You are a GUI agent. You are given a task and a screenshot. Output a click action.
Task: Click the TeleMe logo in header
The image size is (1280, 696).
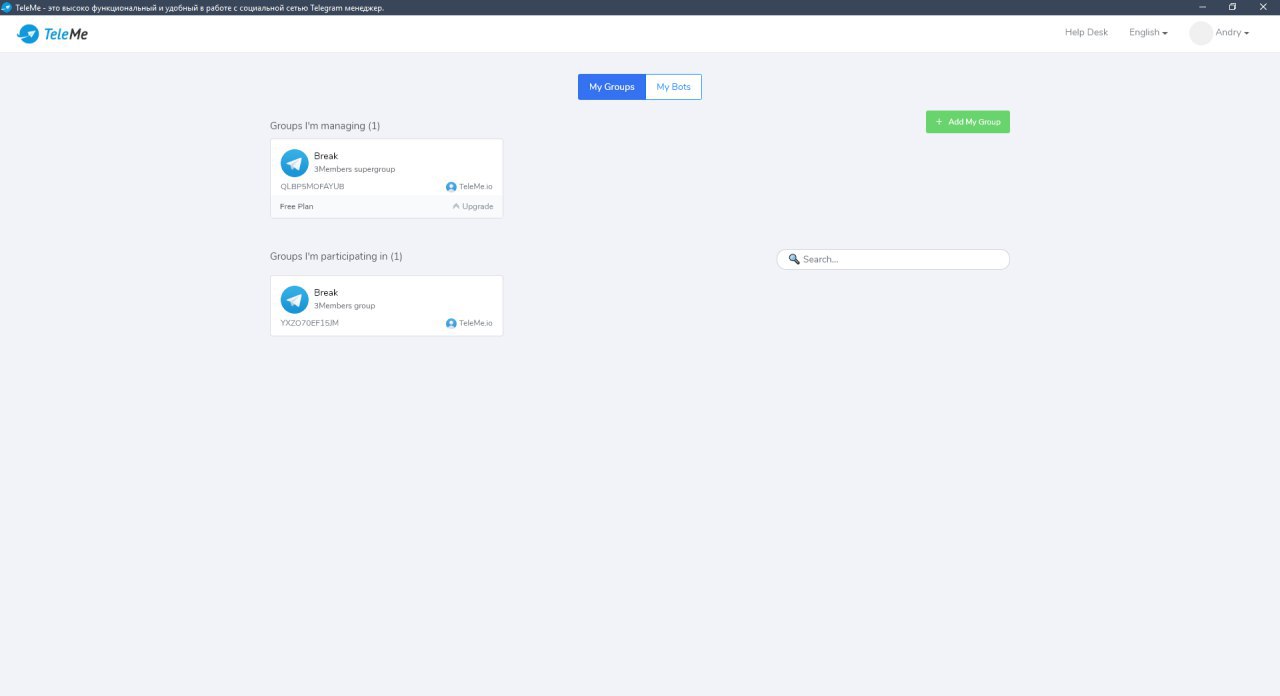[x=53, y=34]
